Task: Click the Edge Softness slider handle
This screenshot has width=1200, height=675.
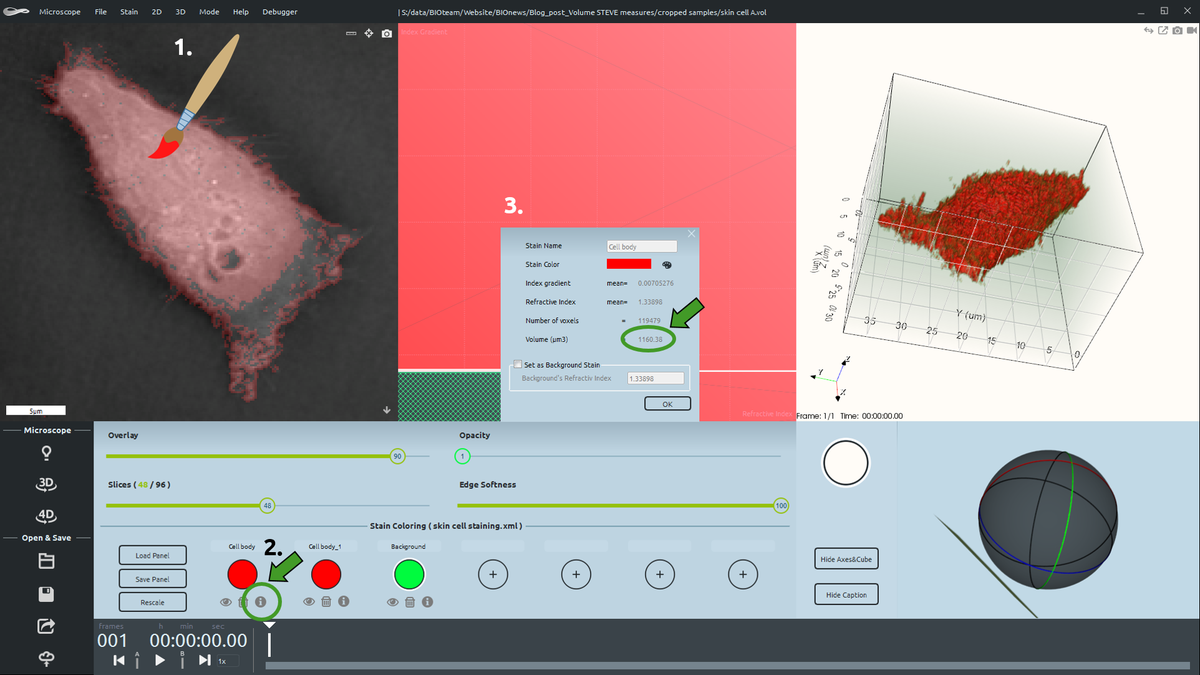Action: click(781, 506)
